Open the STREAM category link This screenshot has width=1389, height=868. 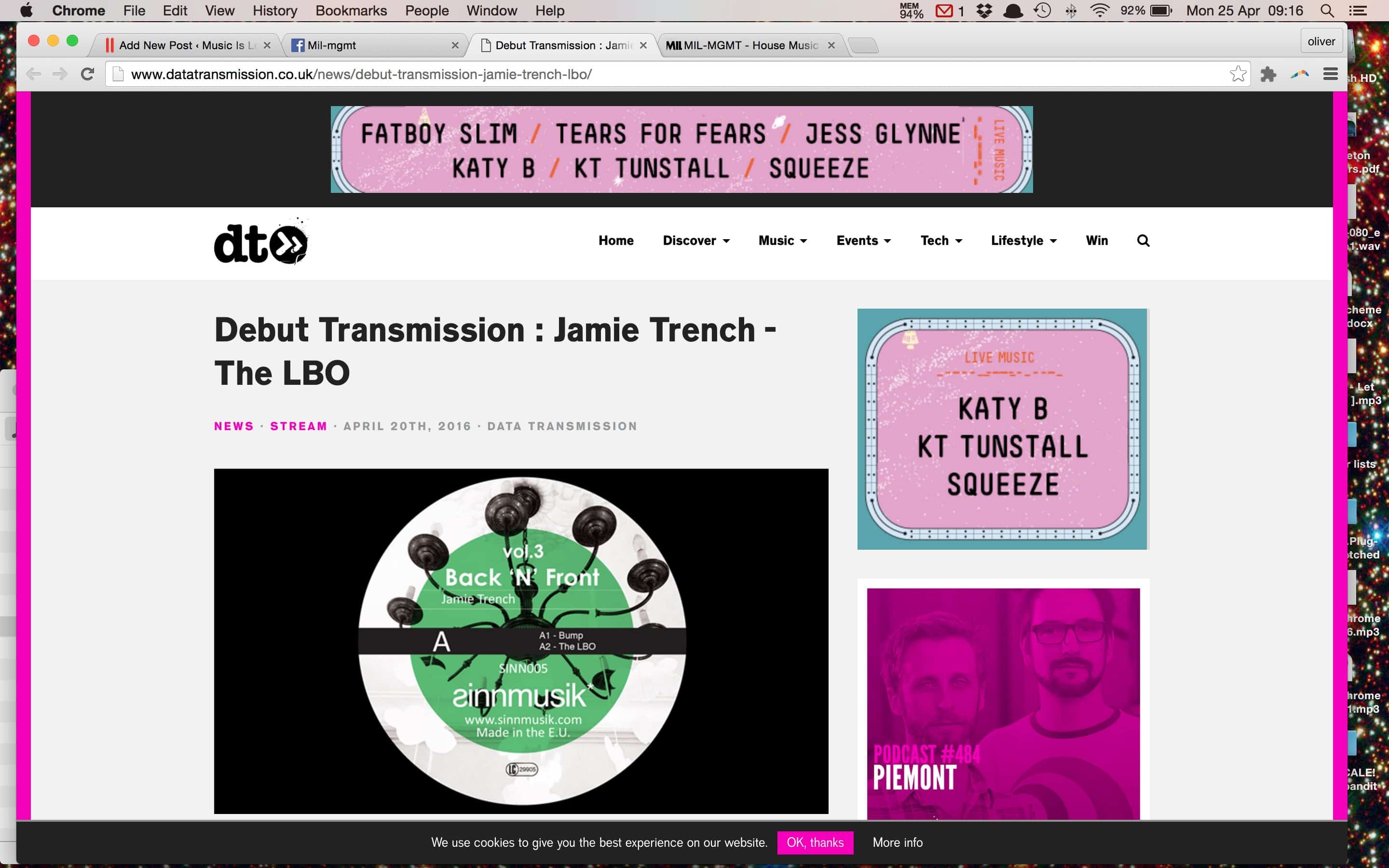299,426
